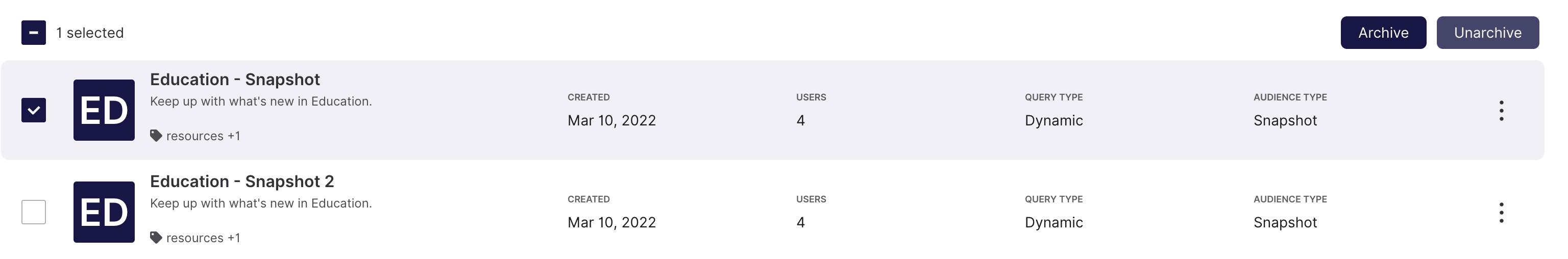The height and width of the screenshot is (259, 1568).
Task: Click the ED avatar of Education - Snapshot
Action: (x=104, y=110)
